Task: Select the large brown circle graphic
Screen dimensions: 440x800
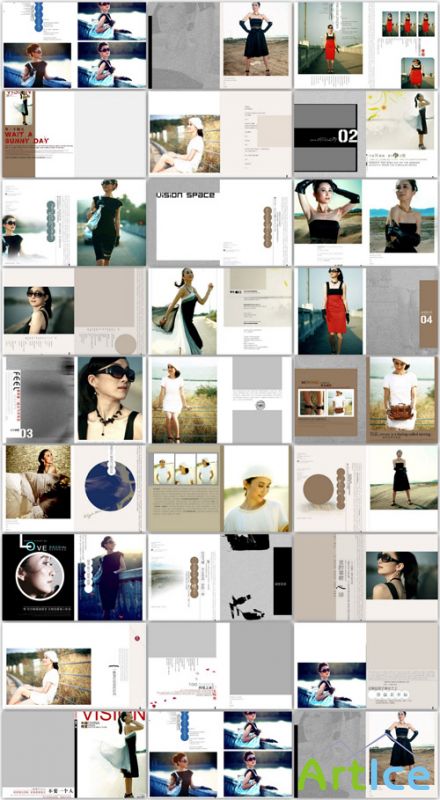Action: point(318,489)
